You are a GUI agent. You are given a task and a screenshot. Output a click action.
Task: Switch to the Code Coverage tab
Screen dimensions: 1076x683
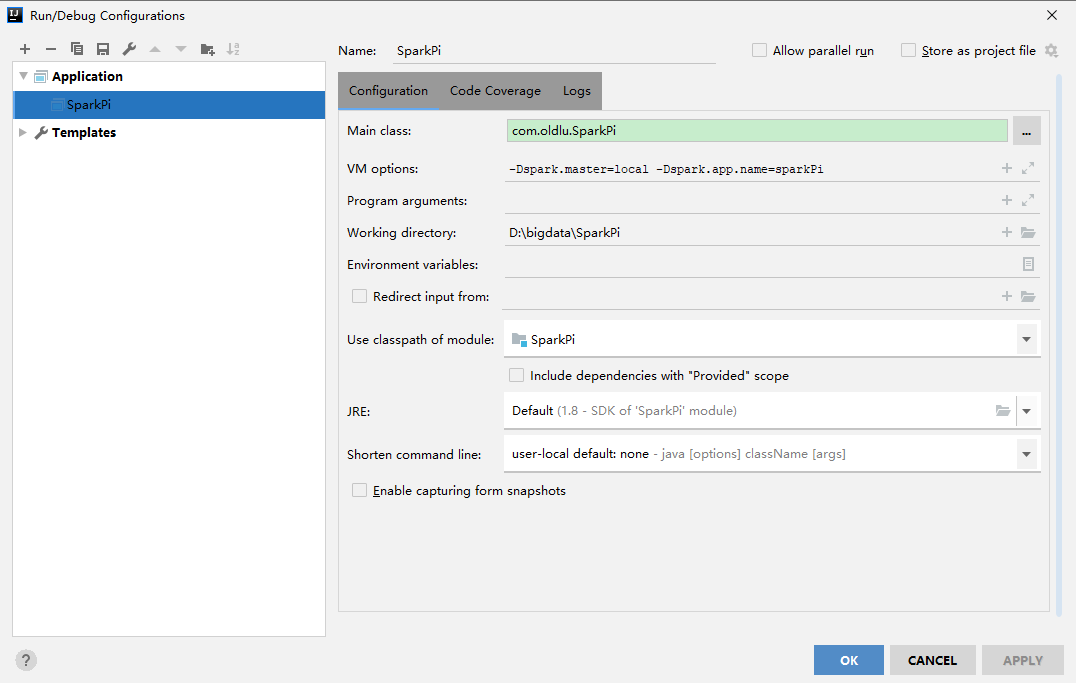coord(495,91)
